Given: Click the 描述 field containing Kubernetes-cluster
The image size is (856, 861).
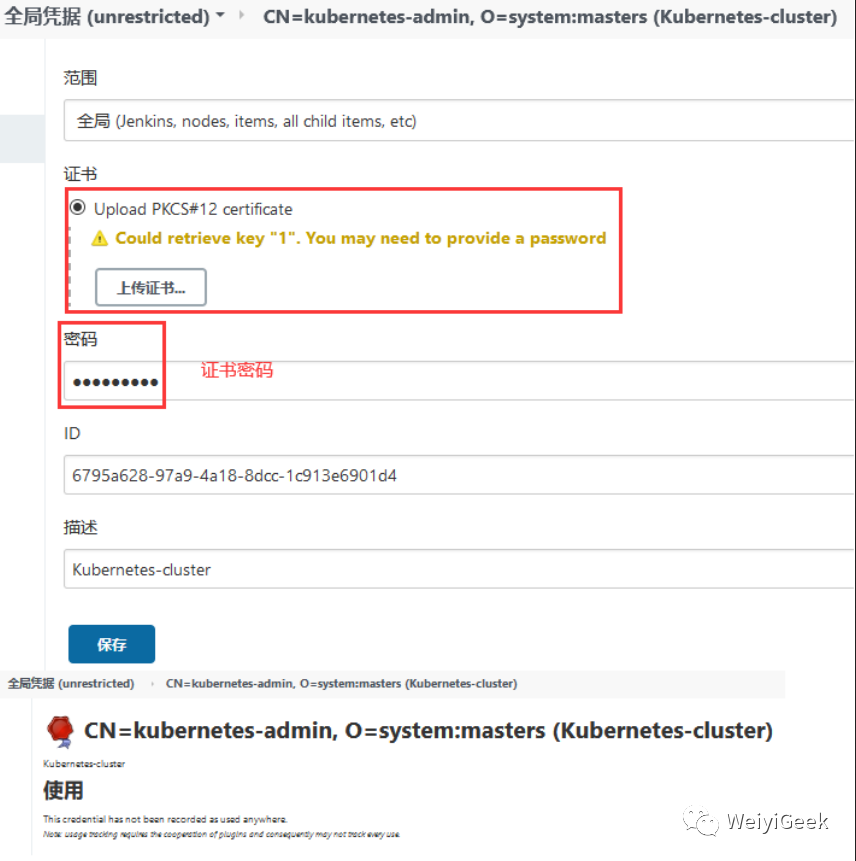Looking at the screenshot, I should click(459, 569).
